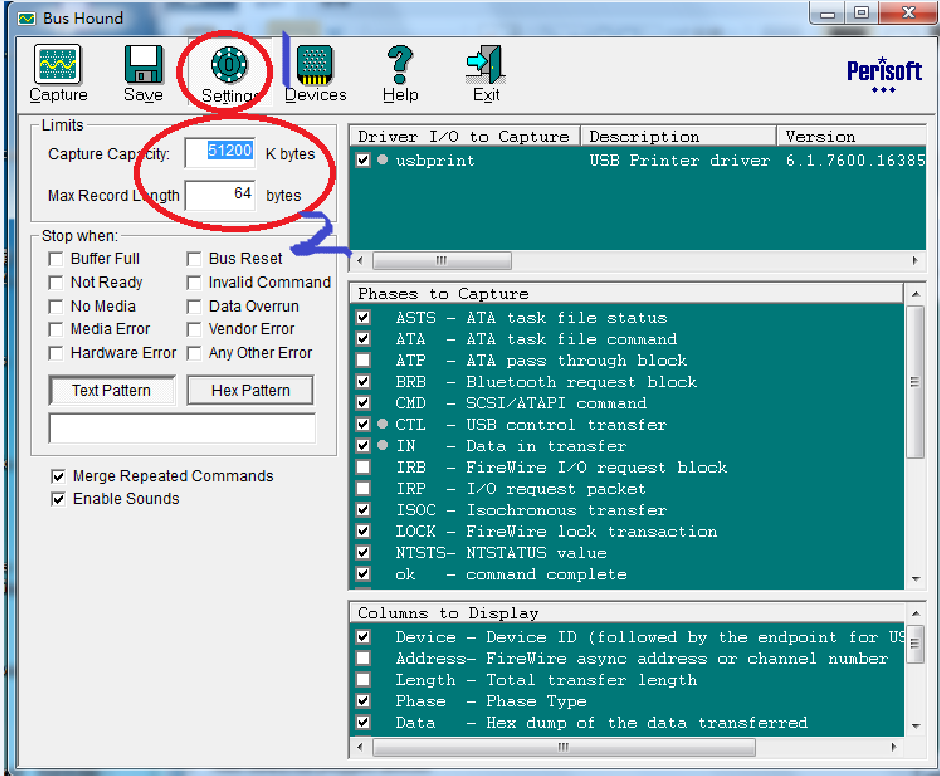Uncheck CMD SCSI/ATAPI command phase
Image resolution: width=940 pixels, height=776 pixels.
coord(363,402)
